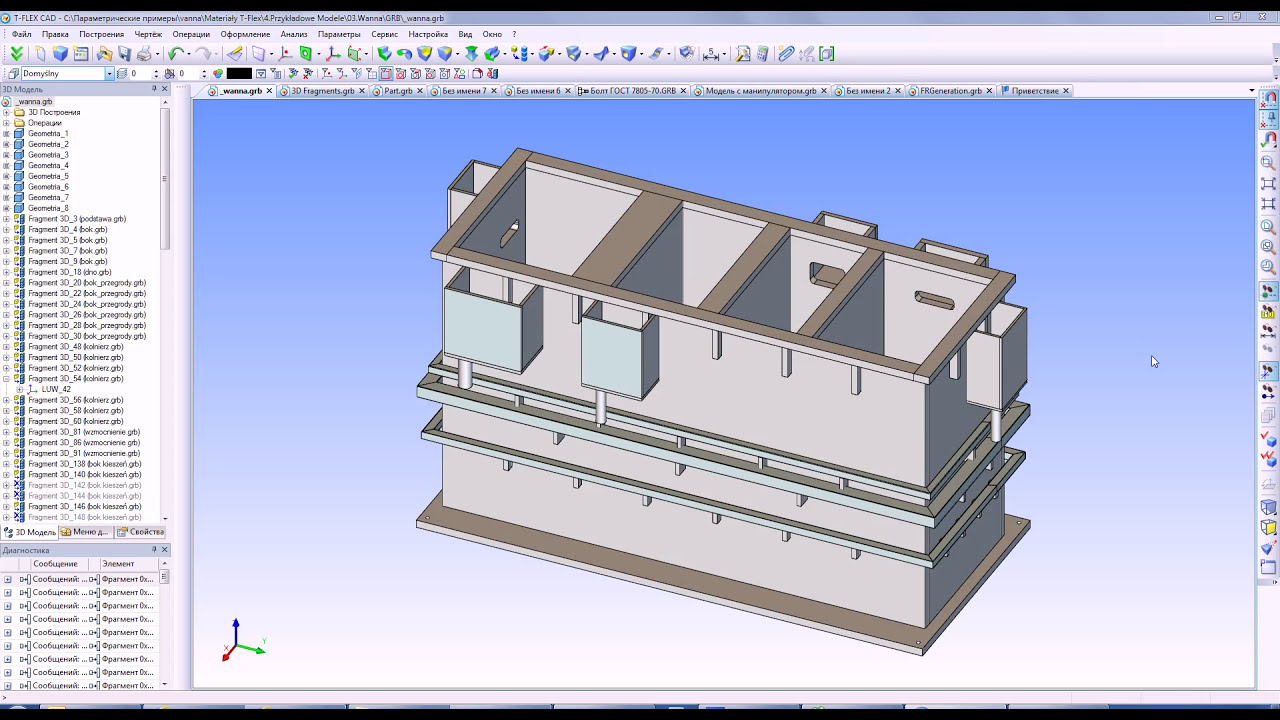Select the workplane creation tool
Screen dimensions: 1280x720
(x=259, y=54)
